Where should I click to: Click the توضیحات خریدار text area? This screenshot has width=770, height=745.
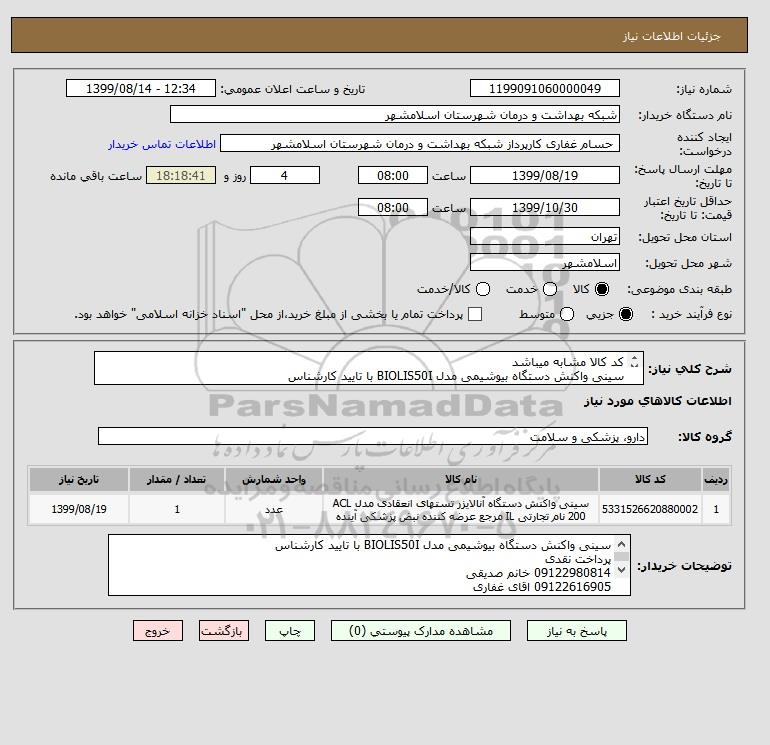[x=369, y=565]
